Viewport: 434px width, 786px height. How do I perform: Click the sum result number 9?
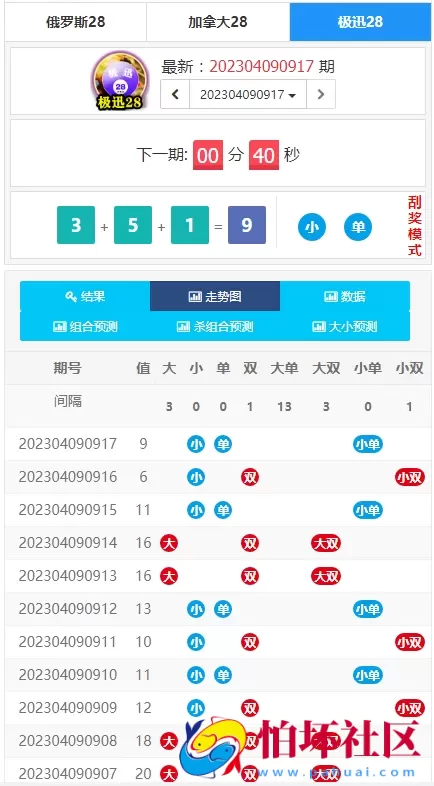coord(247,225)
